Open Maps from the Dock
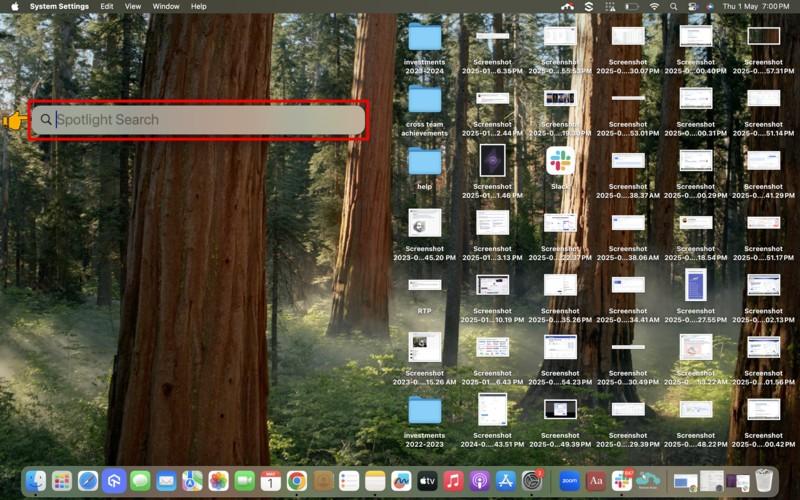The image size is (800, 500). 192,481
